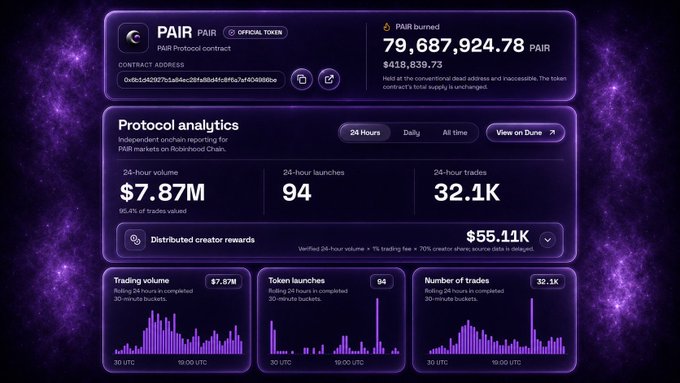Copy the contract address
Viewport: 680px width, 383px height.
pos(301,79)
